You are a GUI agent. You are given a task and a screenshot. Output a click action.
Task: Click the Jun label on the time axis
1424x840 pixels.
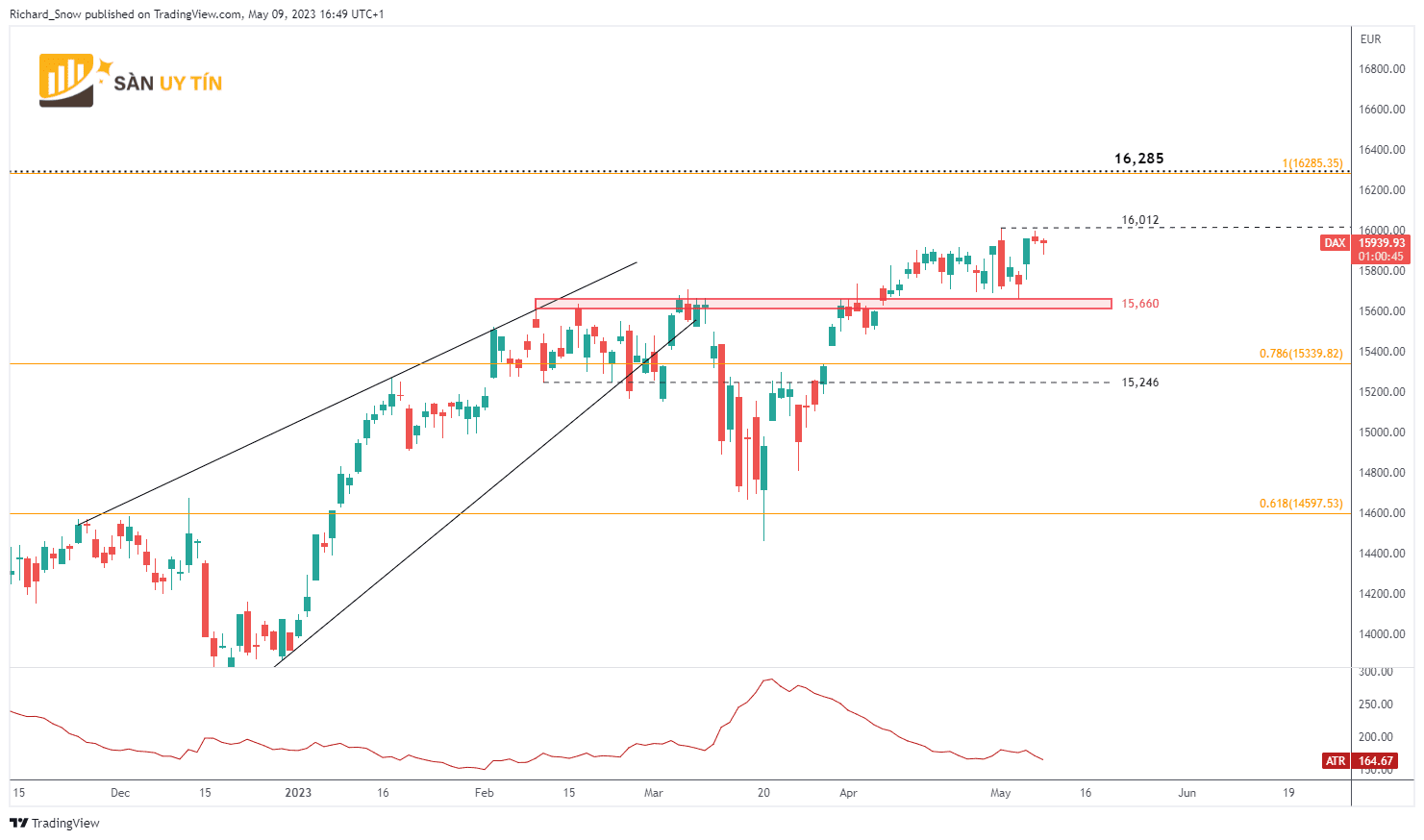[1187, 793]
